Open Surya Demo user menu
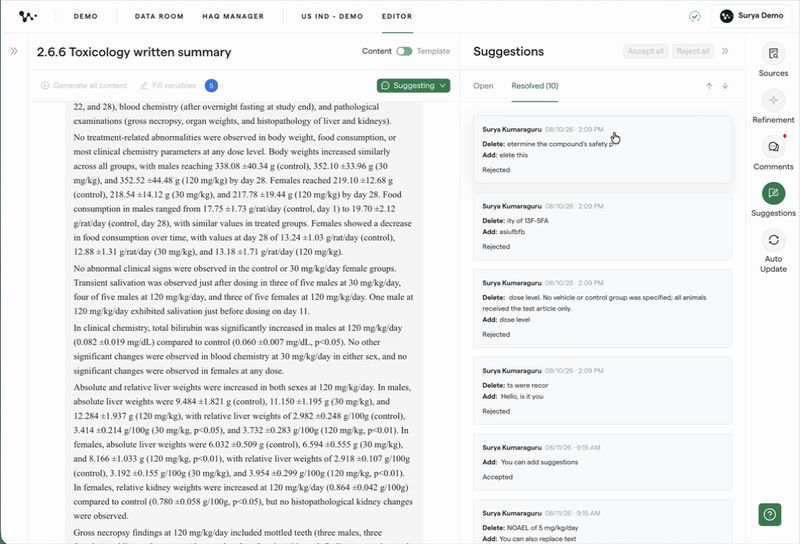Image resolution: width=800 pixels, height=544 pixels. 752,16
